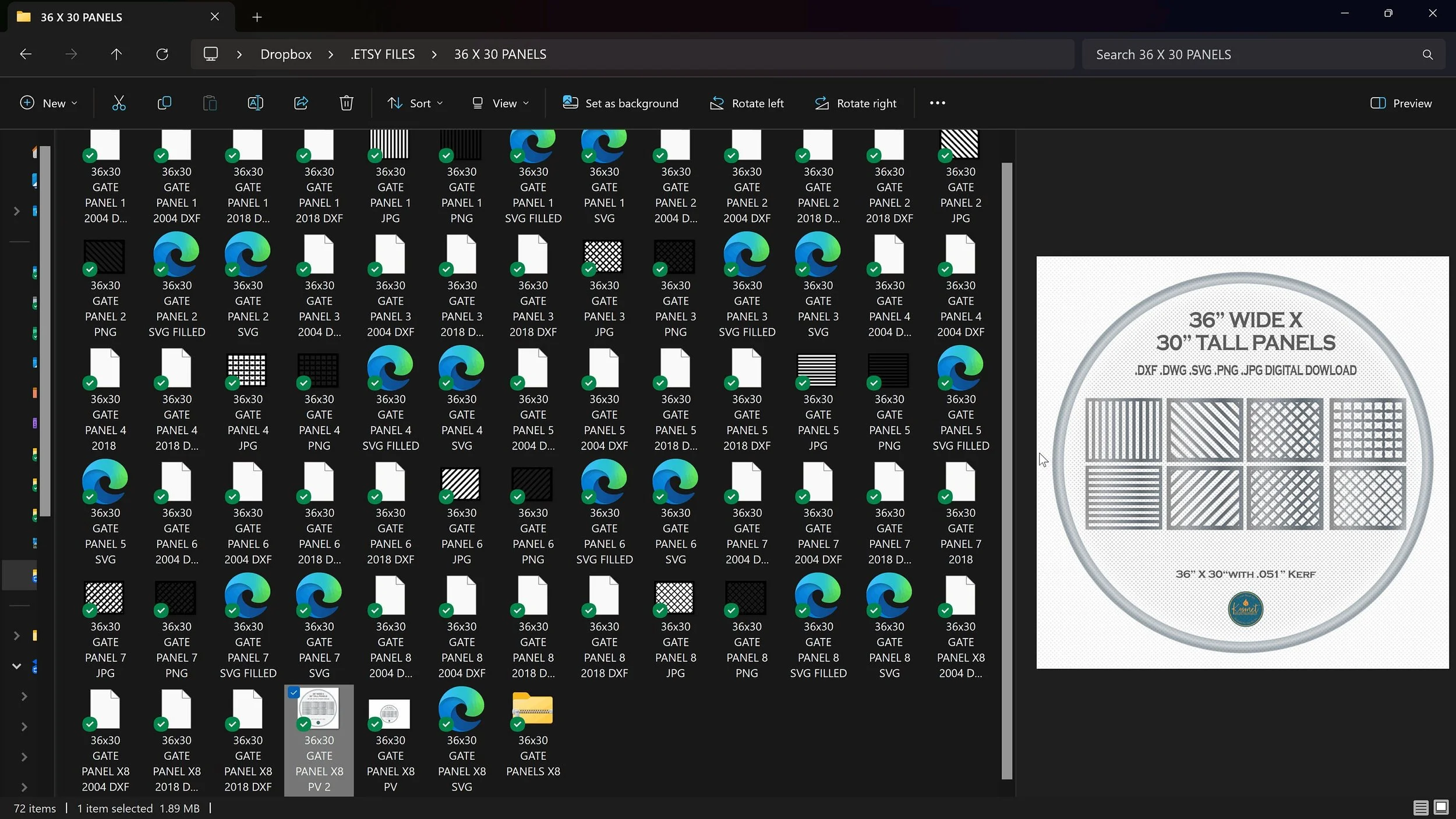Close the 36 X 30 PANELS tab
1456x819 pixels.
[x=215, y=17]
